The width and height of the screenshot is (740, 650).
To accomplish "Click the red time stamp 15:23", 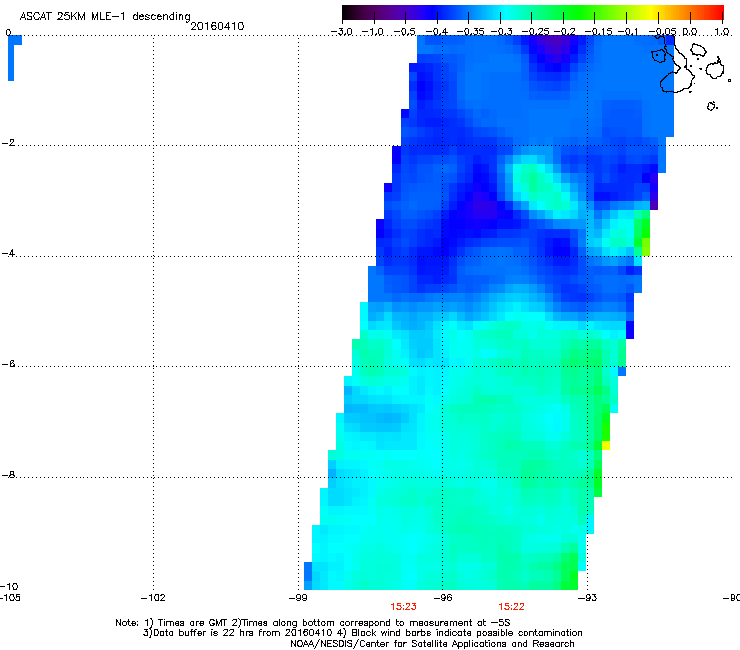I will point(404,607).
